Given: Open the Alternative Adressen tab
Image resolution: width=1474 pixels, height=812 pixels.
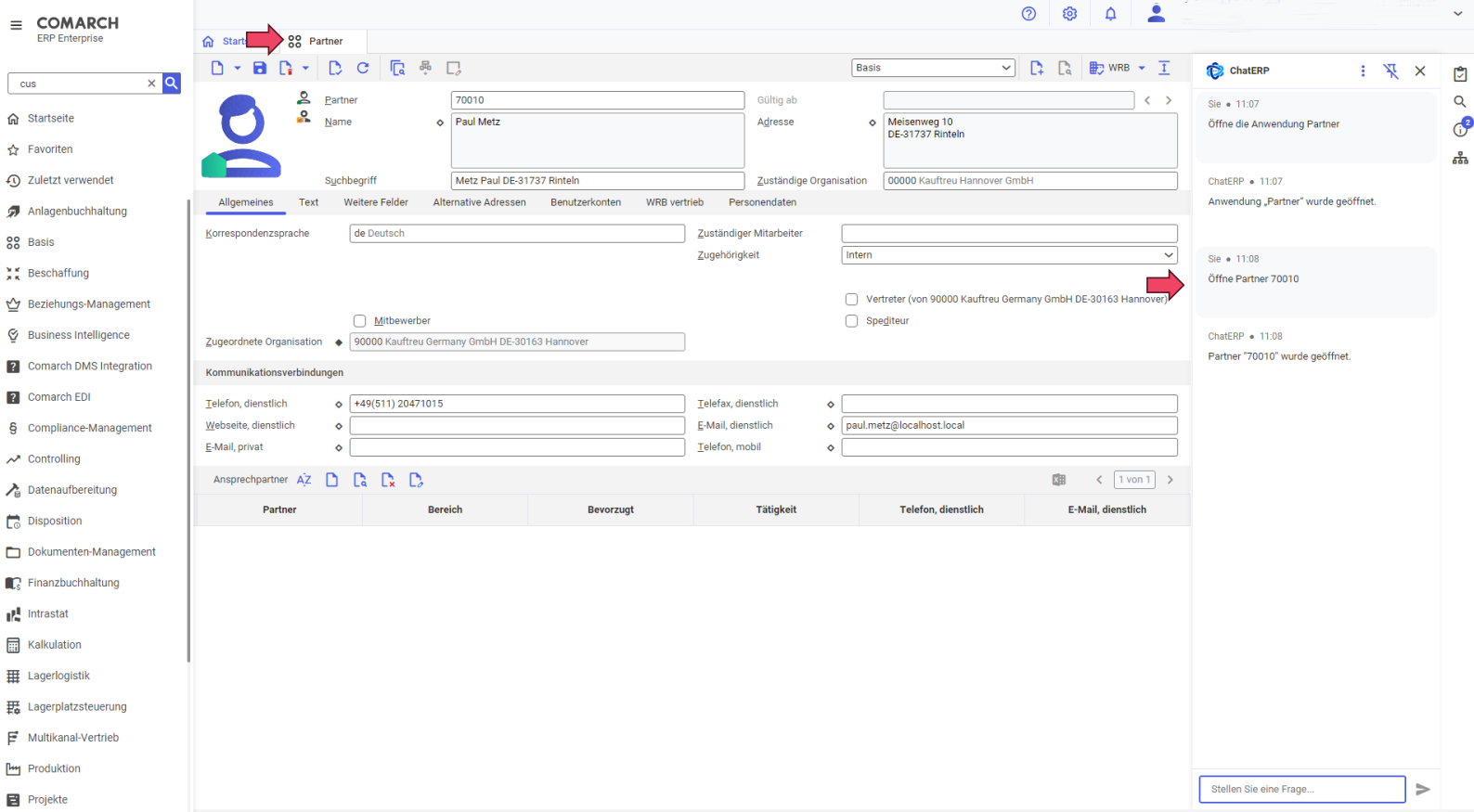Looking at the screenshot, I should click(x=479, y=202).
